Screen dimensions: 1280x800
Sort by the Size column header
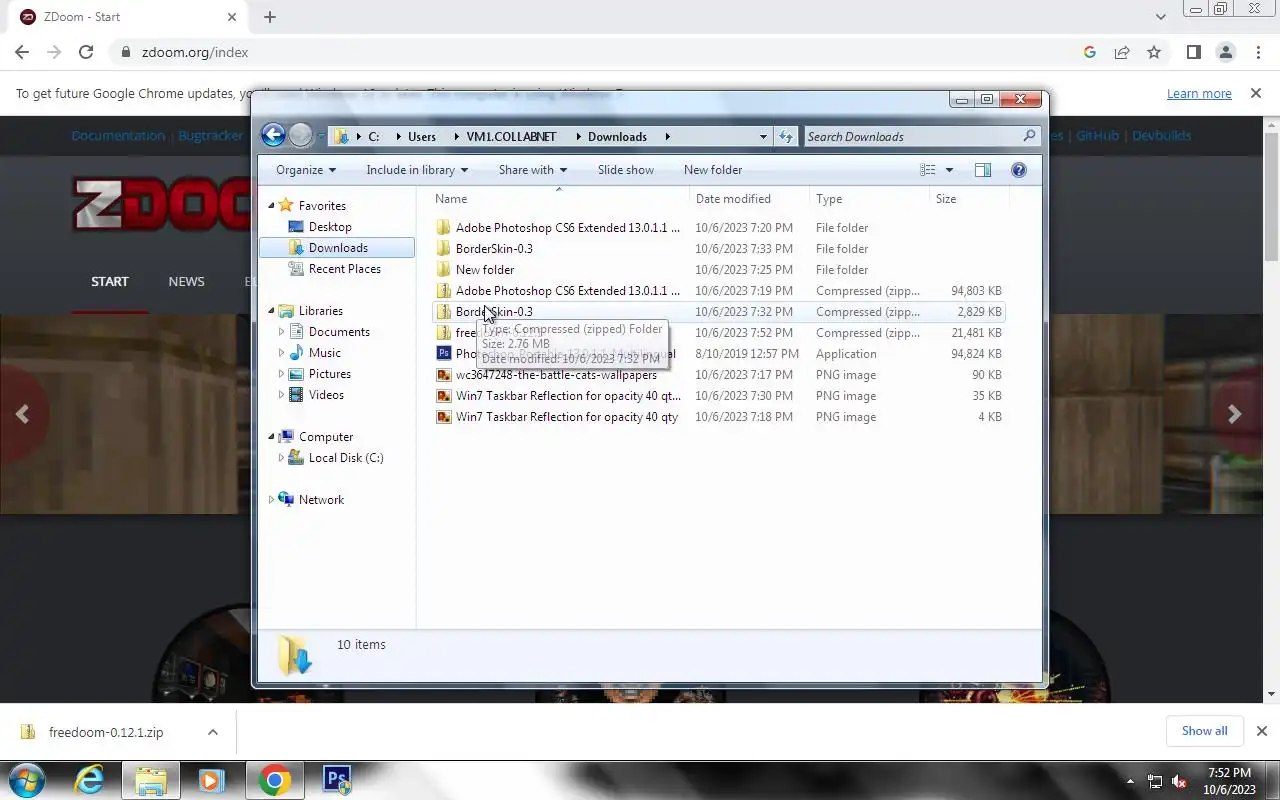tap(969, 199)
